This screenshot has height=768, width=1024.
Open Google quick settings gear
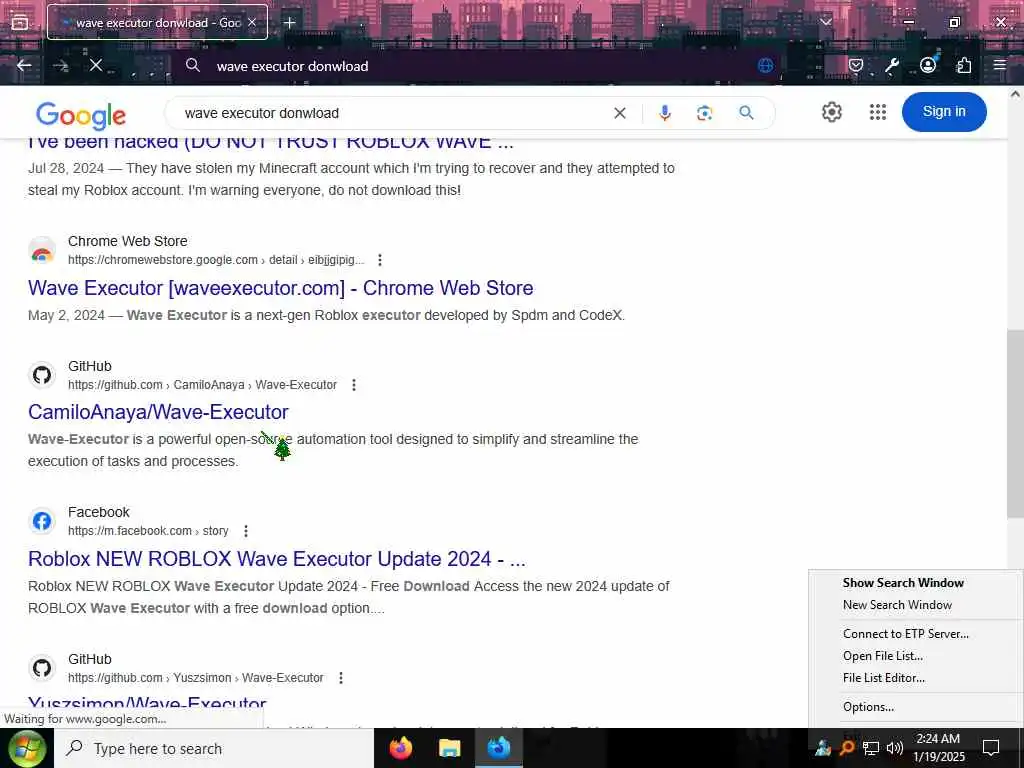coord(831,112)
